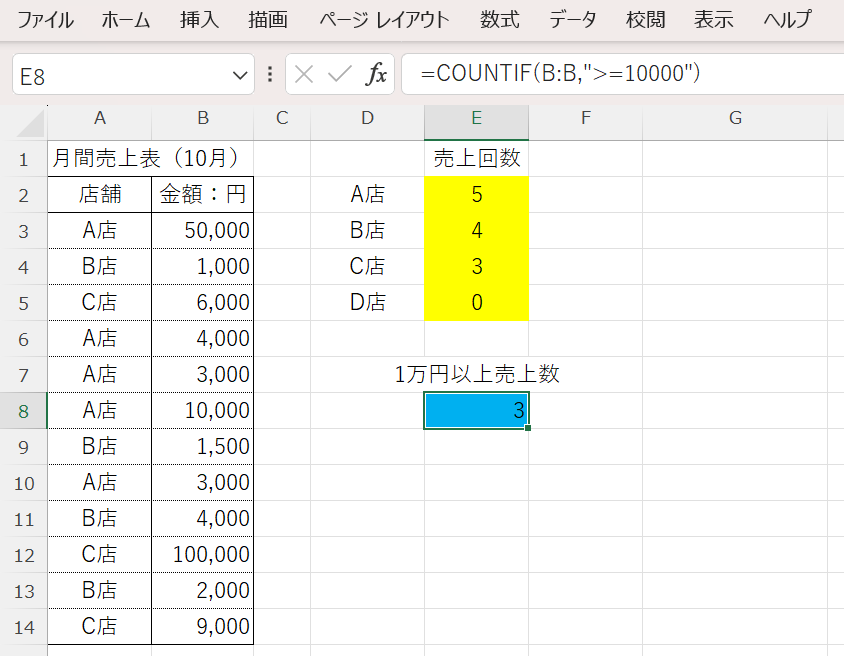
Task: Select the column G header
Action: pyautogui.click(x=735, y=118)
